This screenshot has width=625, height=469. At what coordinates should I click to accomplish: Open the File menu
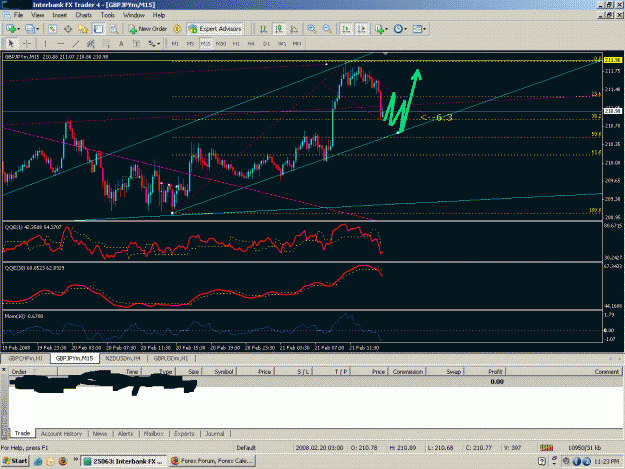[18, 15]
